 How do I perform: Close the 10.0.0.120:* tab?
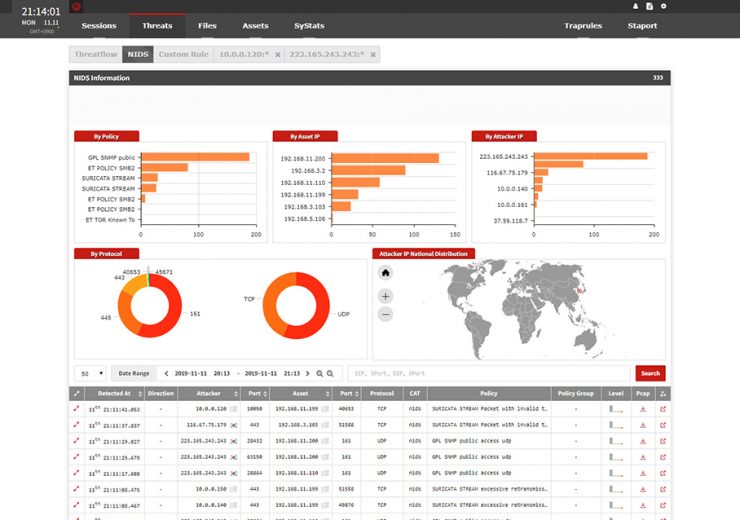click(277, 54)
